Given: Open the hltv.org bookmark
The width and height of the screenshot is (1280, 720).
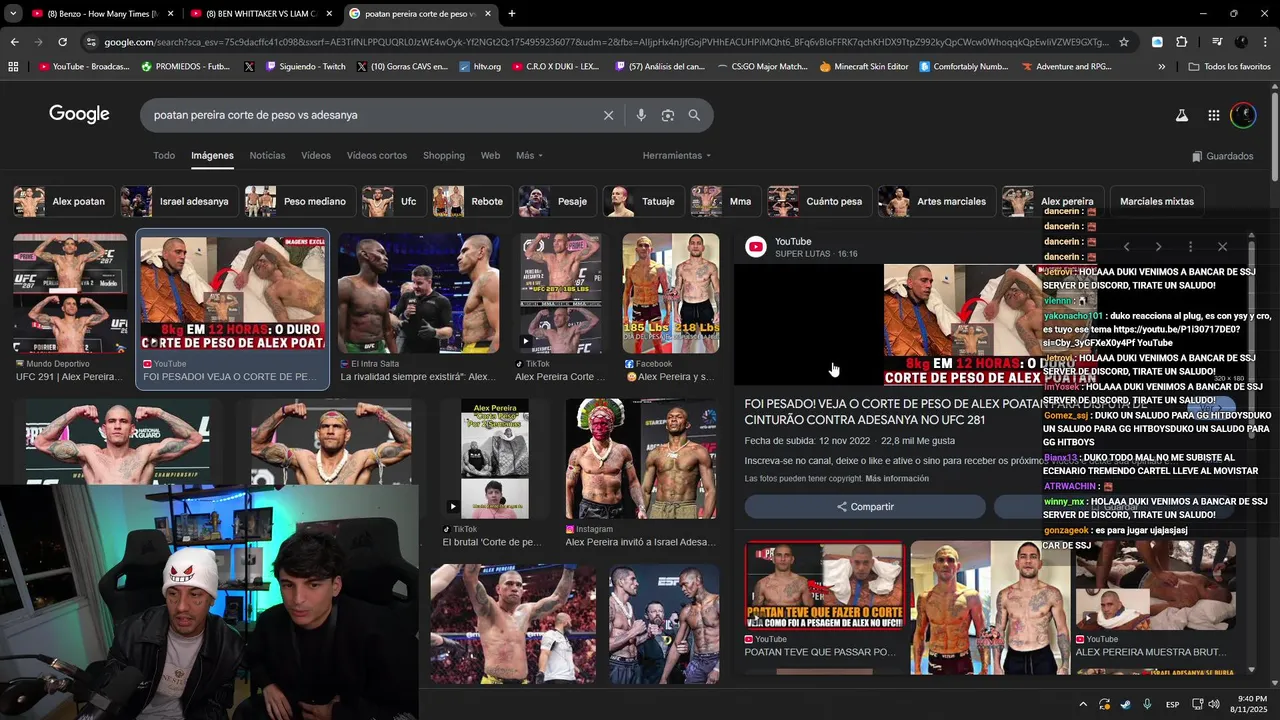Looking at the screenshot, I should (x=480, y=66).
